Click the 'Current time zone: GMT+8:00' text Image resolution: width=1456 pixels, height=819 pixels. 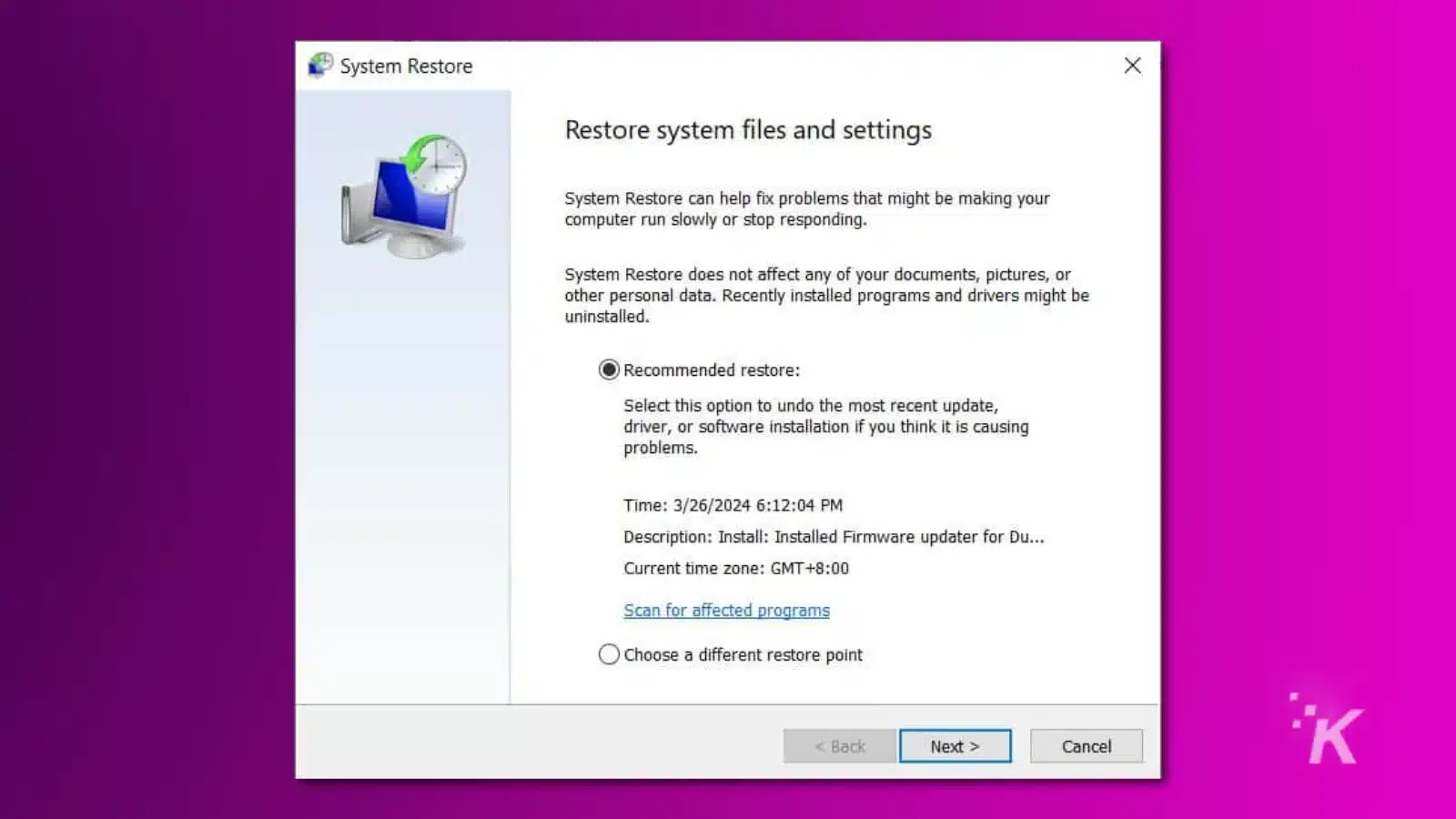point(736,568)
